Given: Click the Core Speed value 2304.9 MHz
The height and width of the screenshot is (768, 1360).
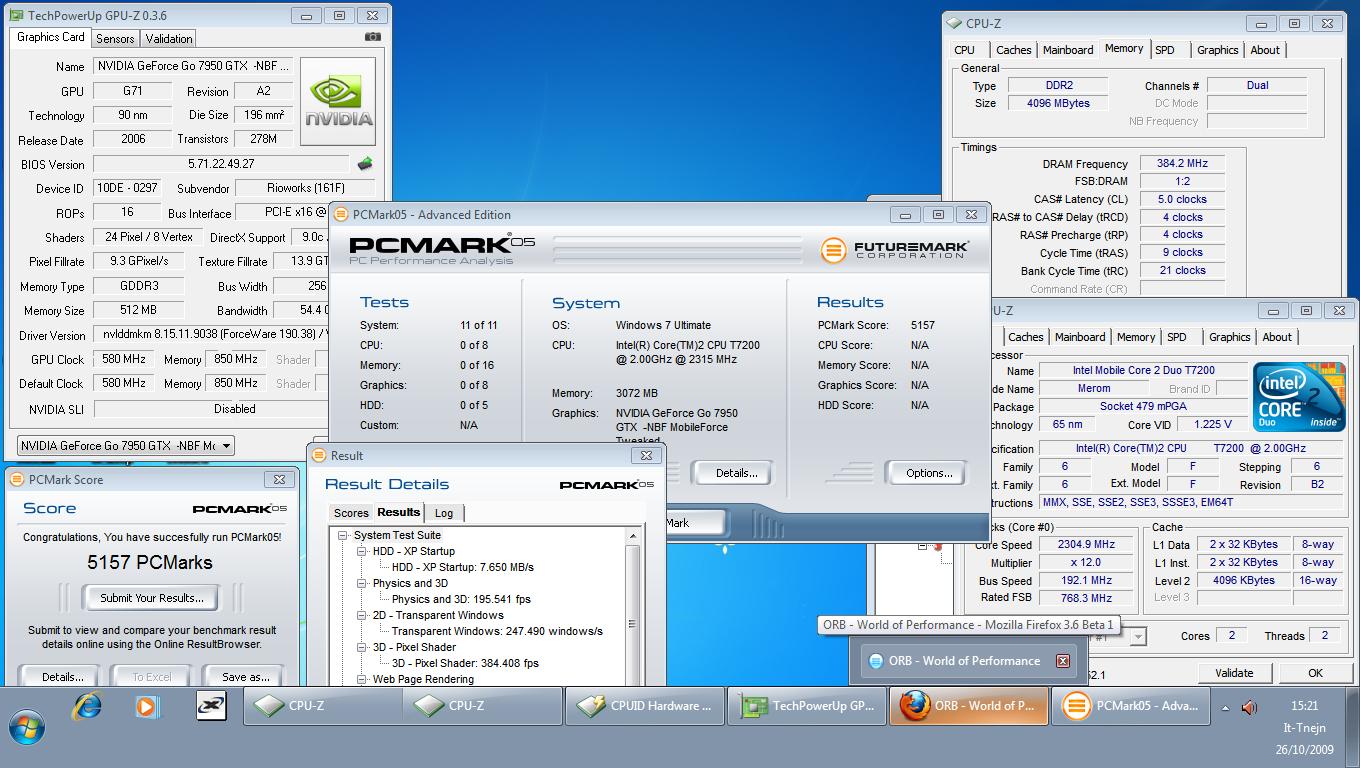Looking at the screenshot, I should [x=1086, y=545].
